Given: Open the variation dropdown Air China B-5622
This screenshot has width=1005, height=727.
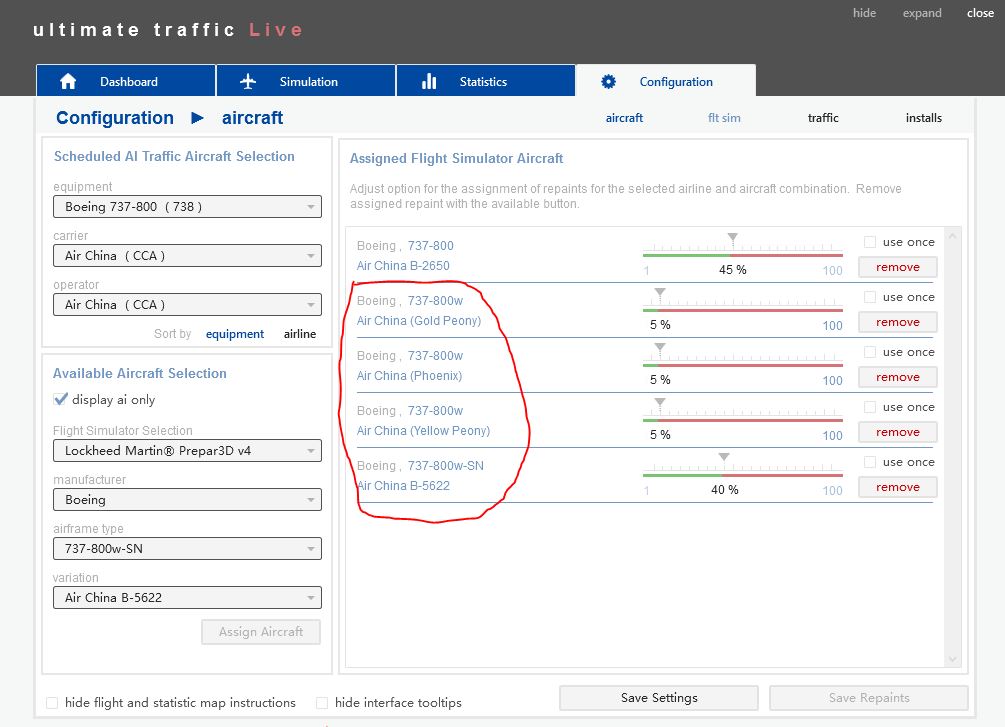Looking at the screenshot, I should coord(187,597).
